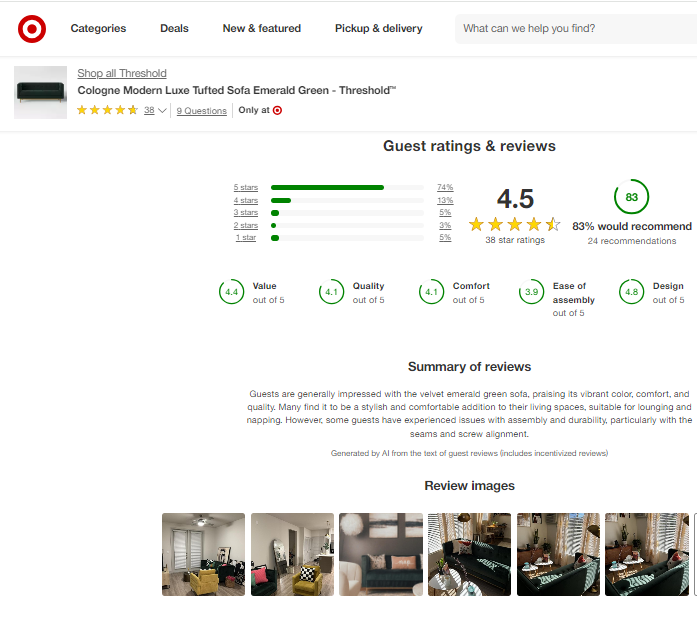Click the 3.9 Ease of assembly circle
This screenshot has height=629, width=697.
coord(531,292)
